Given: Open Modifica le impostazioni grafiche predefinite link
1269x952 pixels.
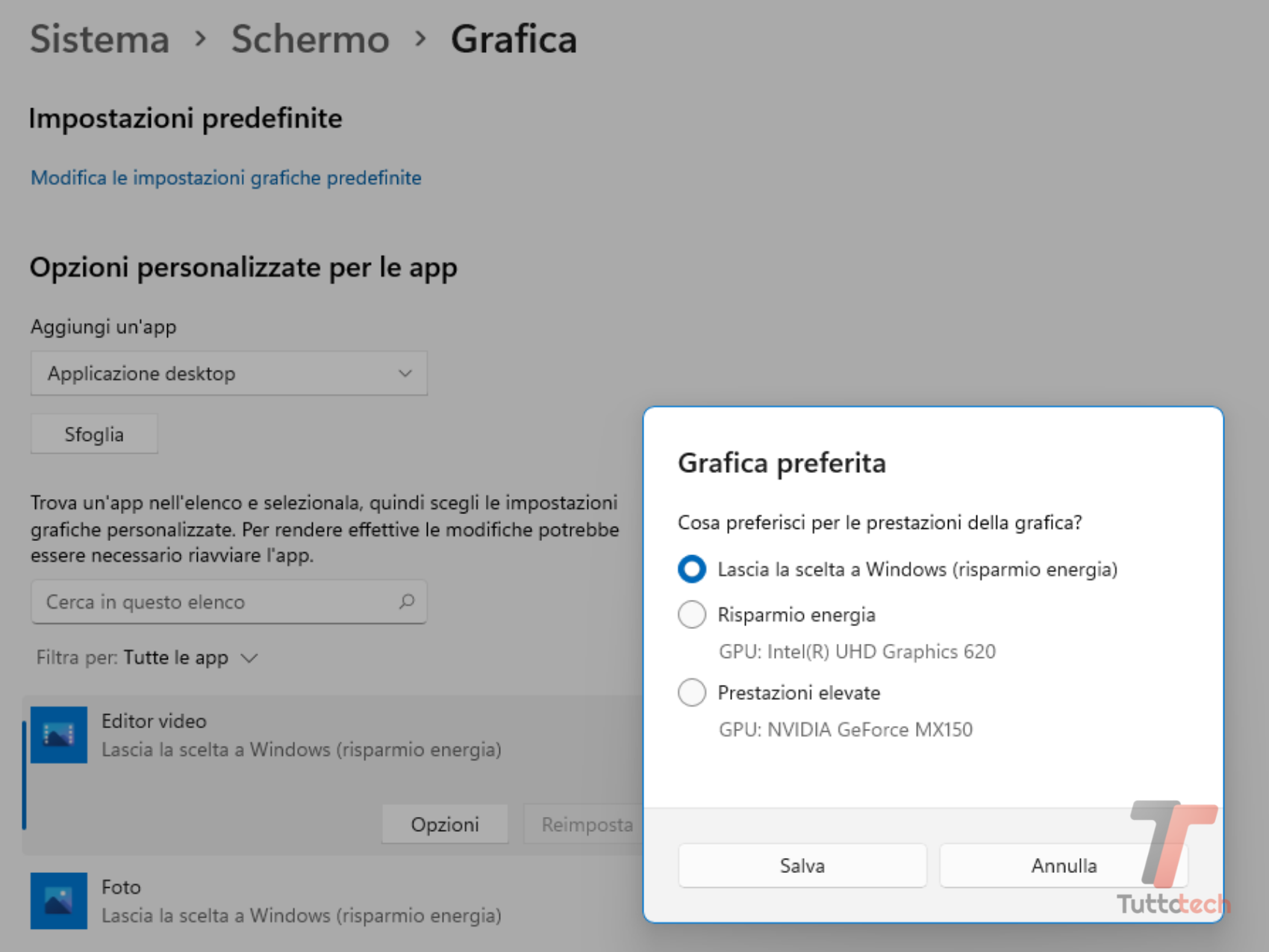Looking at the screenshot, I should 225,178.
